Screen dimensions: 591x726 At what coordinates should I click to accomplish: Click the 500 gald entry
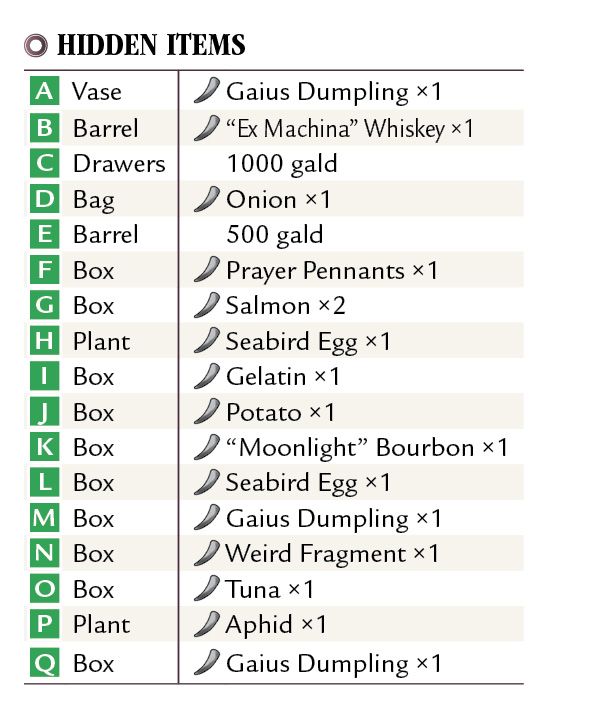click(x=275, y=235)
